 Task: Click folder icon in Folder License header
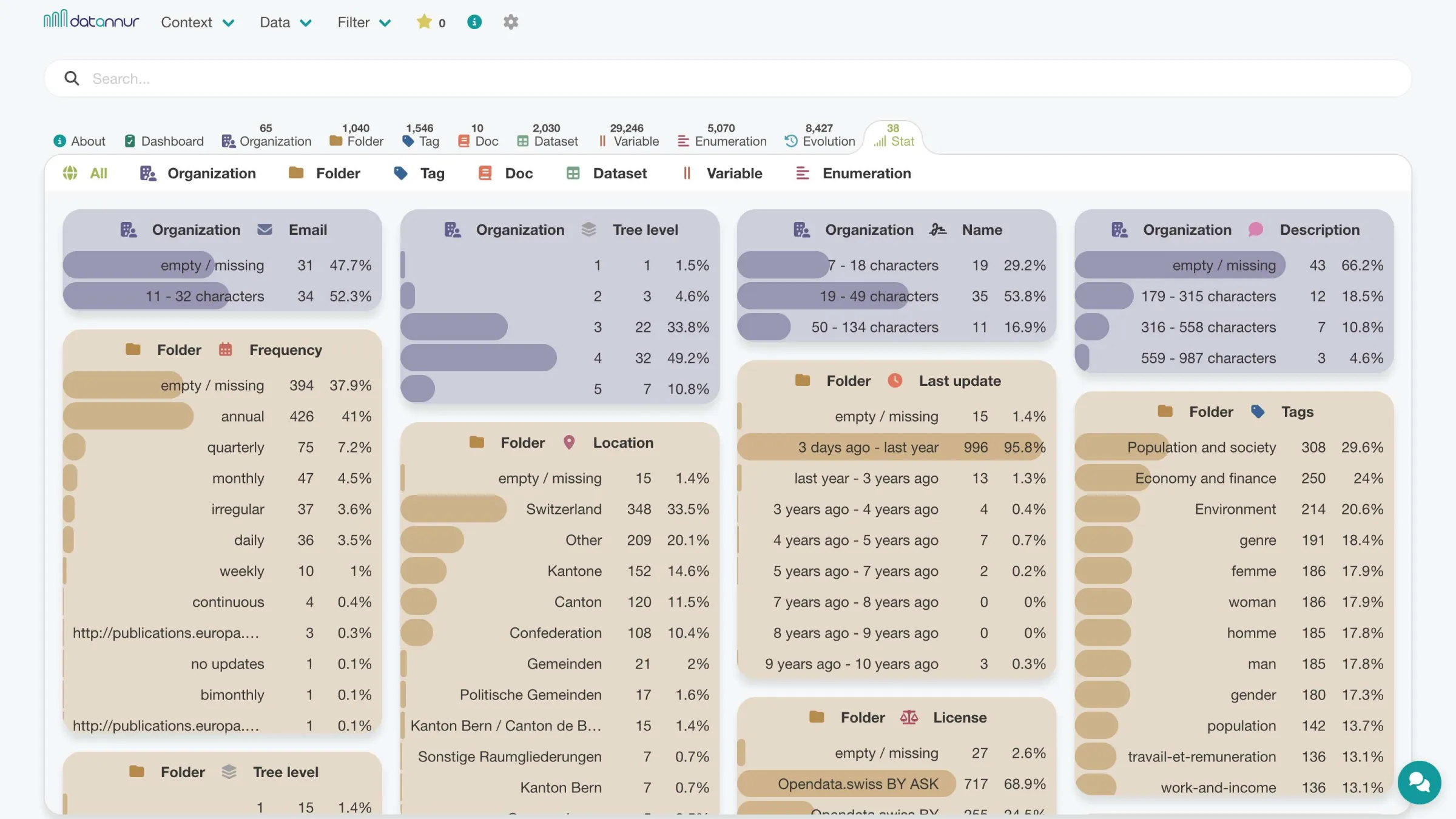(817, 718)
